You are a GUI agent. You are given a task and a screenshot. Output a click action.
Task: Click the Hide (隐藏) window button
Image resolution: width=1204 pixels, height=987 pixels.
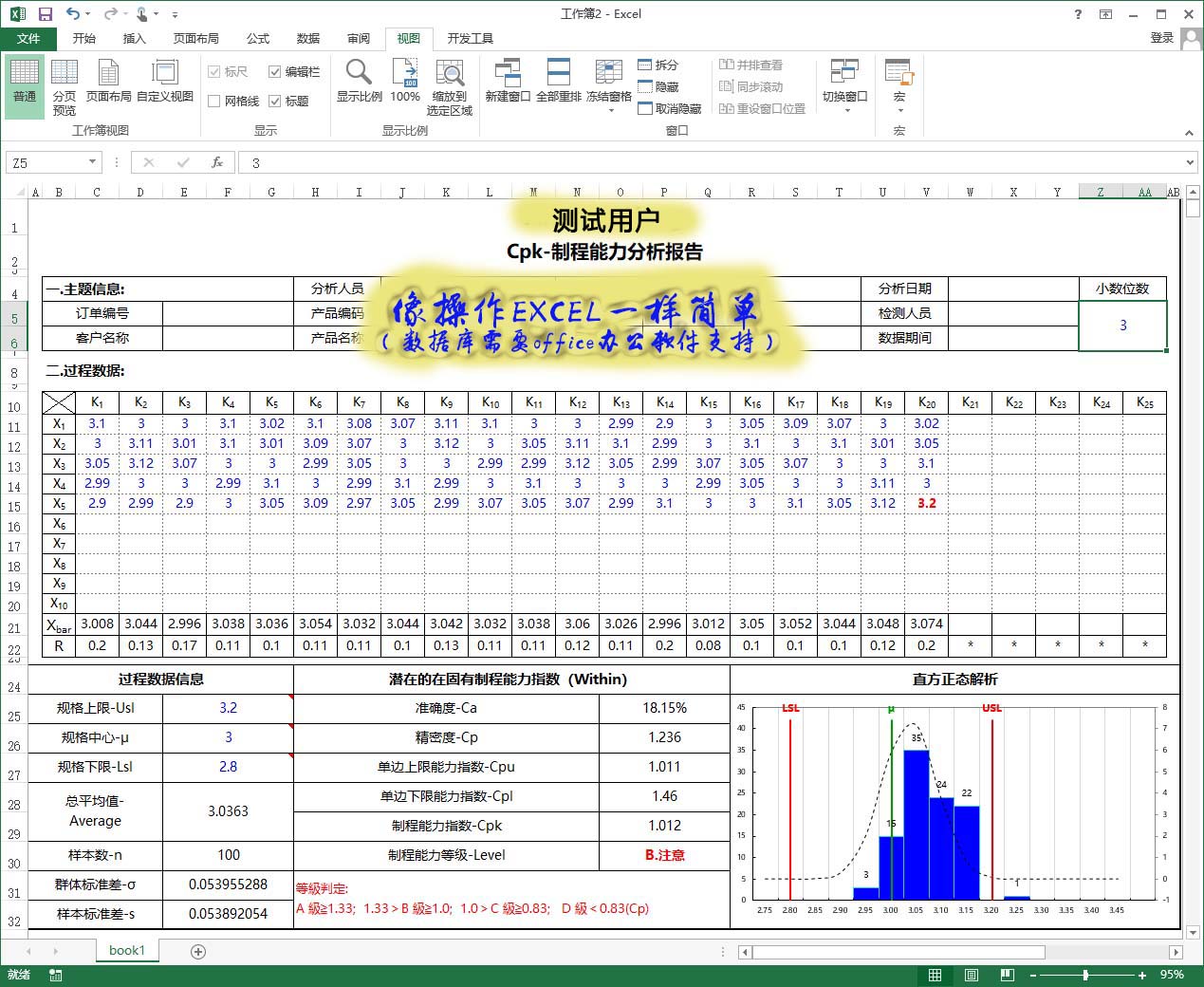(x=658, y=87)
